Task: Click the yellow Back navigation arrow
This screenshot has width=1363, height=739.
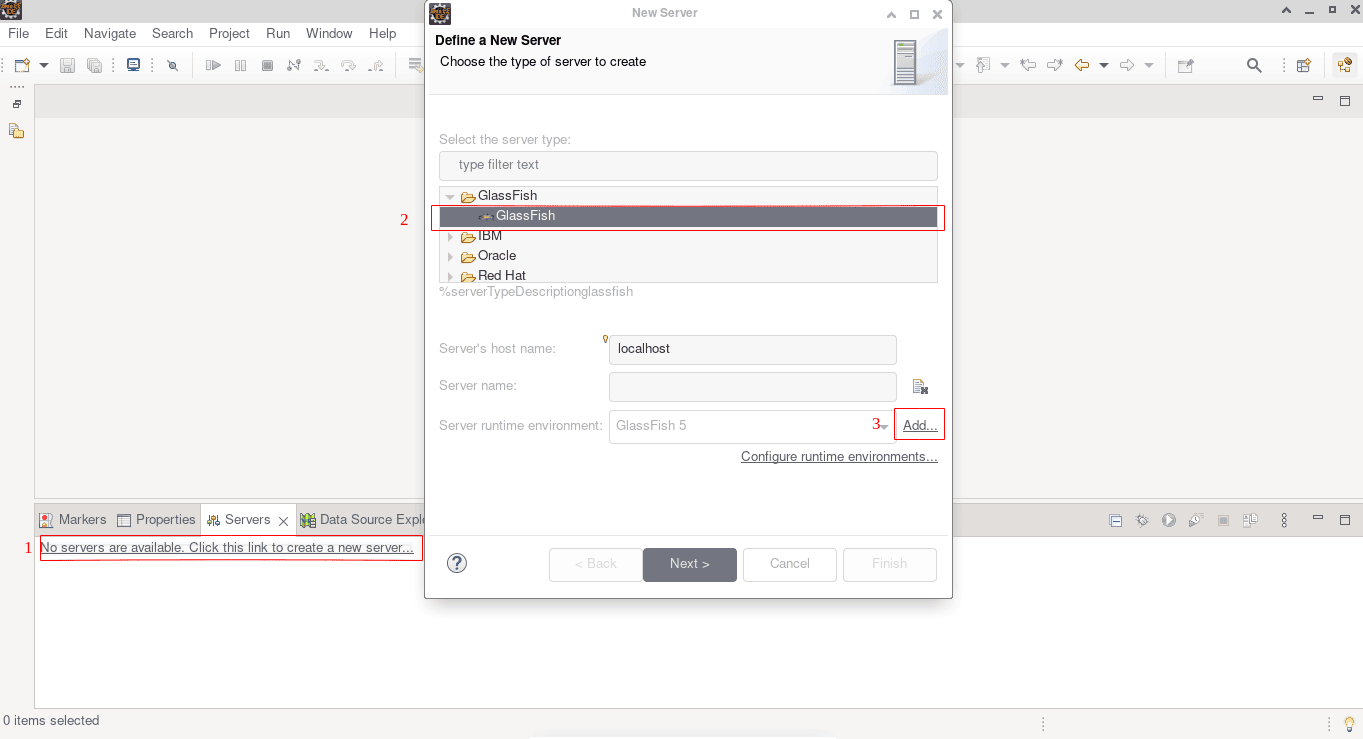Action: (1082, 65)
